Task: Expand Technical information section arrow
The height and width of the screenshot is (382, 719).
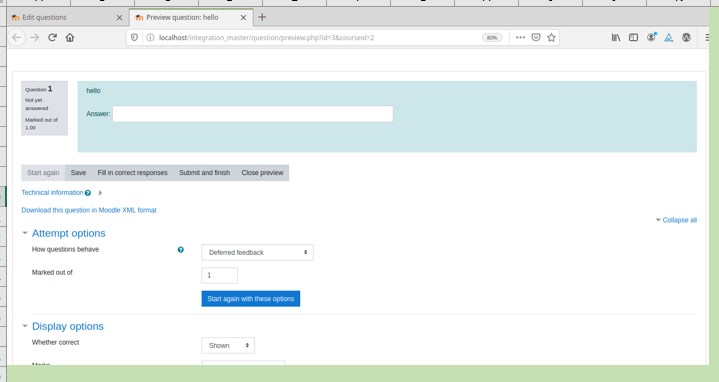Action: pos(100,193)
